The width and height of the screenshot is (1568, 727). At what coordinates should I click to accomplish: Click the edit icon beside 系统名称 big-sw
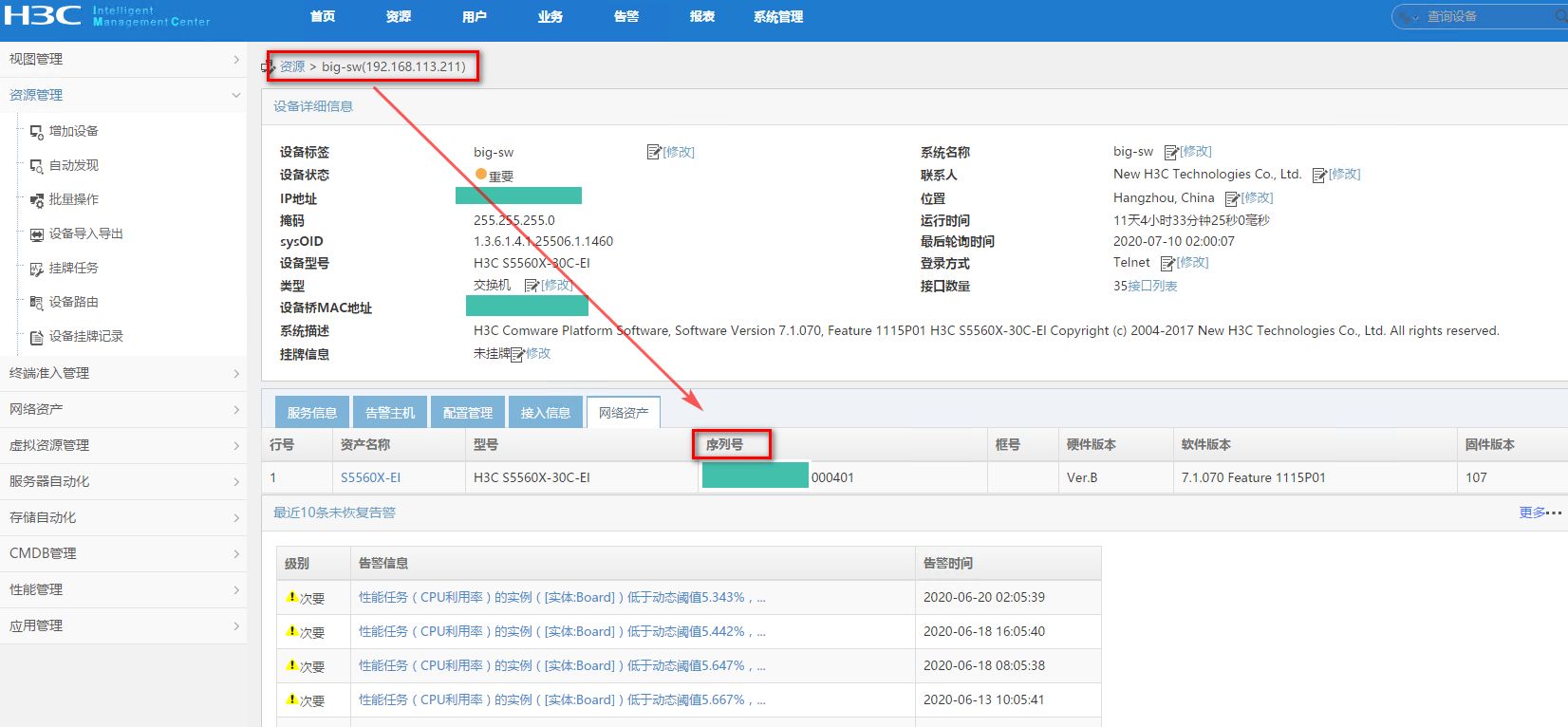[x=1171, y=152]
